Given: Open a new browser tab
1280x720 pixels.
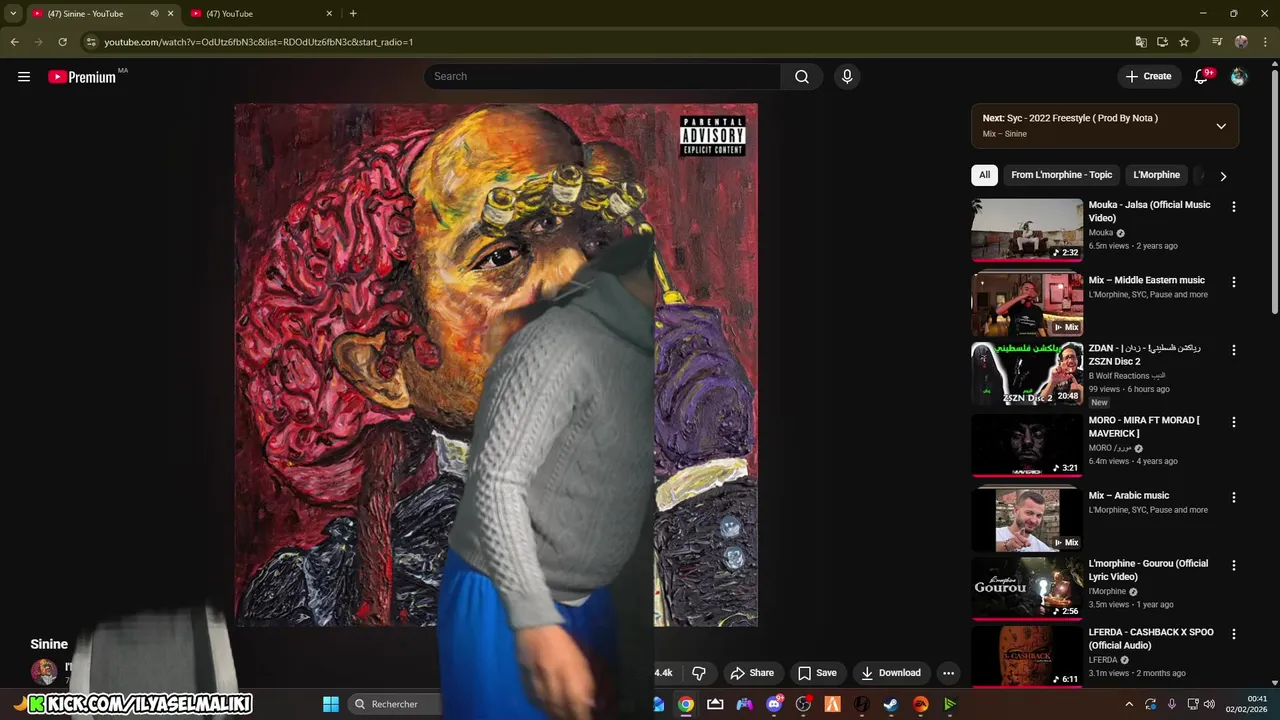Looking at the screenshot, I should click(353, 14).
